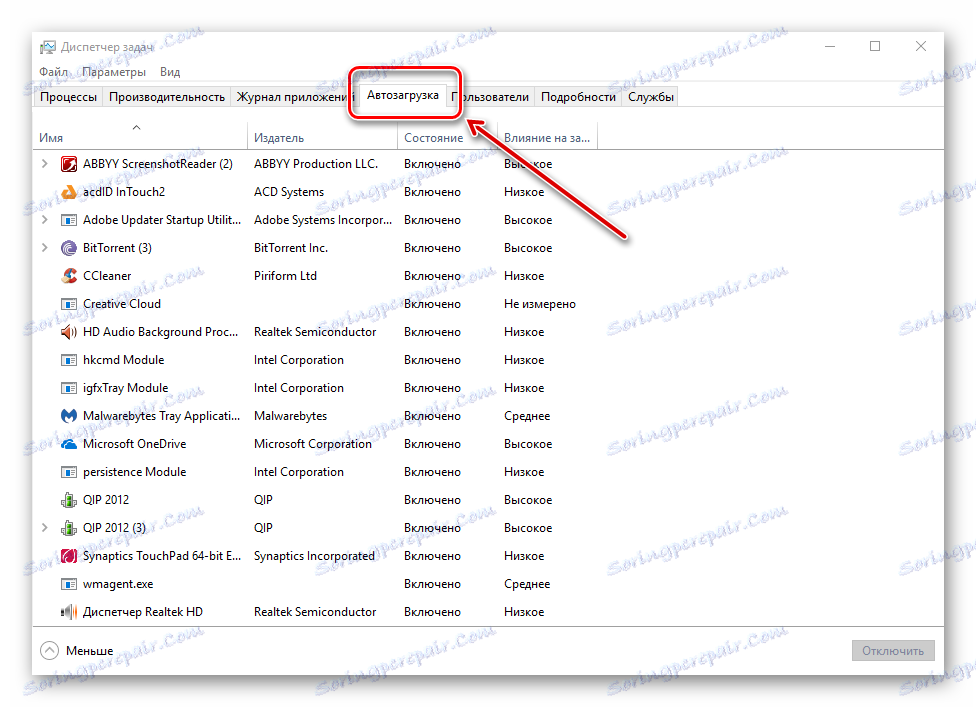The height and width of the screenshot is (707, 976).
Task: Click the Malwarebytes Tray Application icon
Action: pyautogui.click(x=68, y=416)
